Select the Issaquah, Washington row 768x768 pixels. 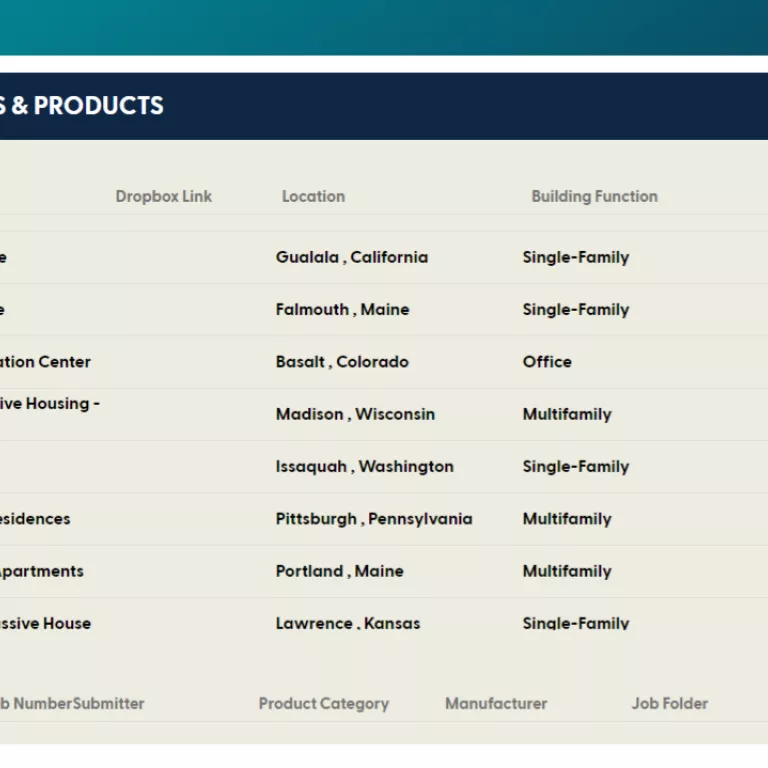364,466
